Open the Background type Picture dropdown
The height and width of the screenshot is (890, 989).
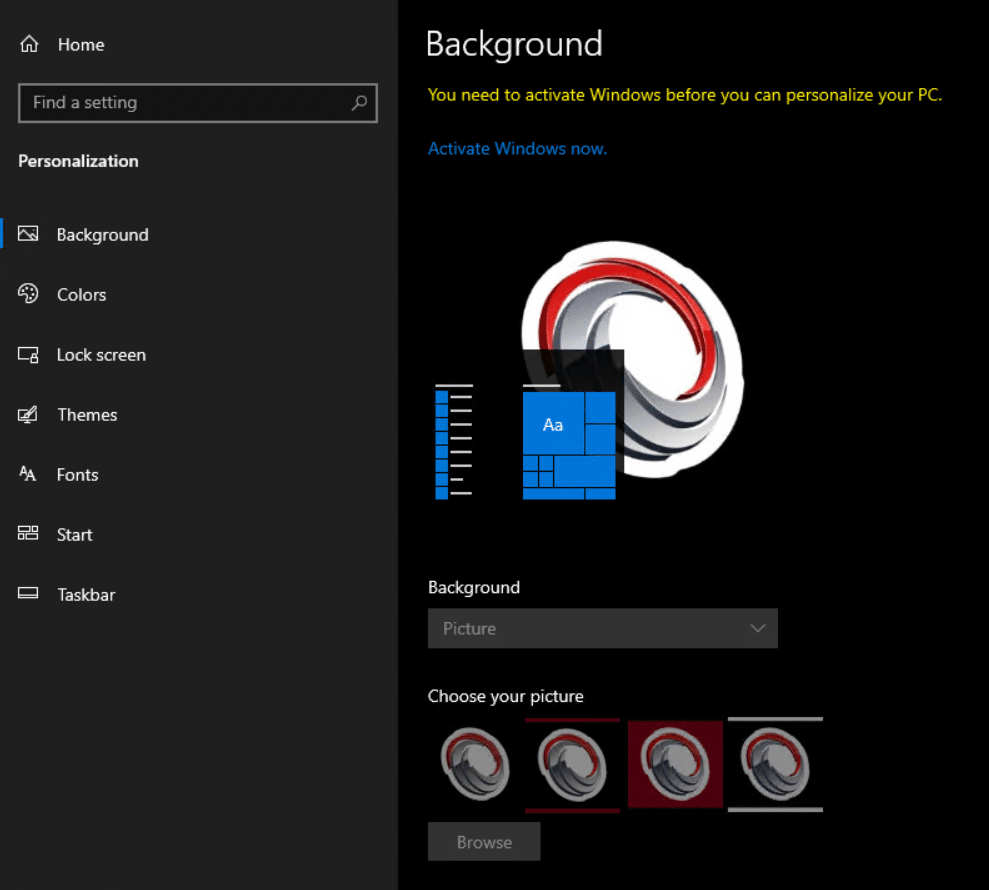click(x=602, y=628)
